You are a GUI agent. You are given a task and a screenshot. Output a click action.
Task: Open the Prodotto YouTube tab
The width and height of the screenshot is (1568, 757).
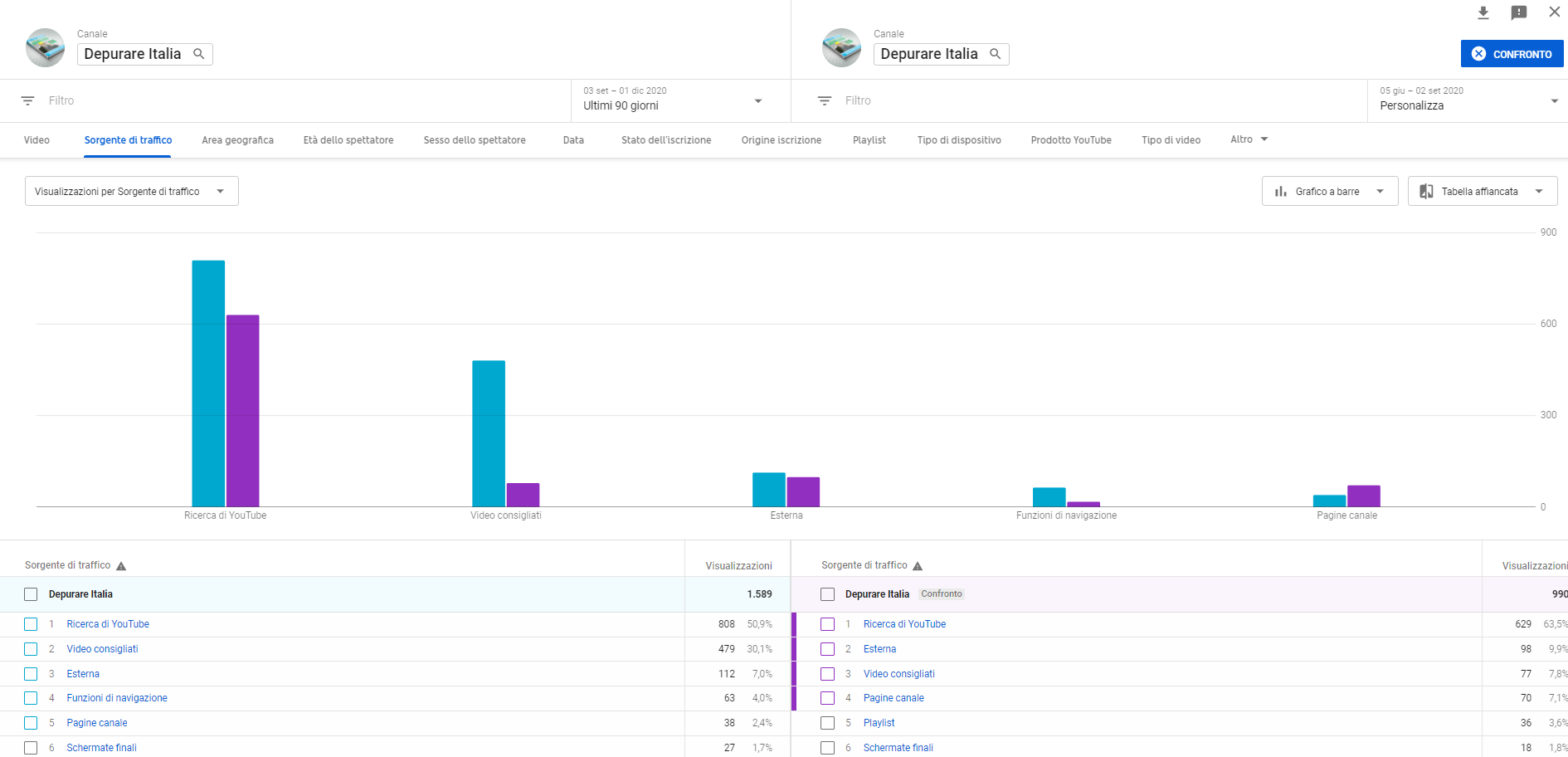pos(1071,140)
